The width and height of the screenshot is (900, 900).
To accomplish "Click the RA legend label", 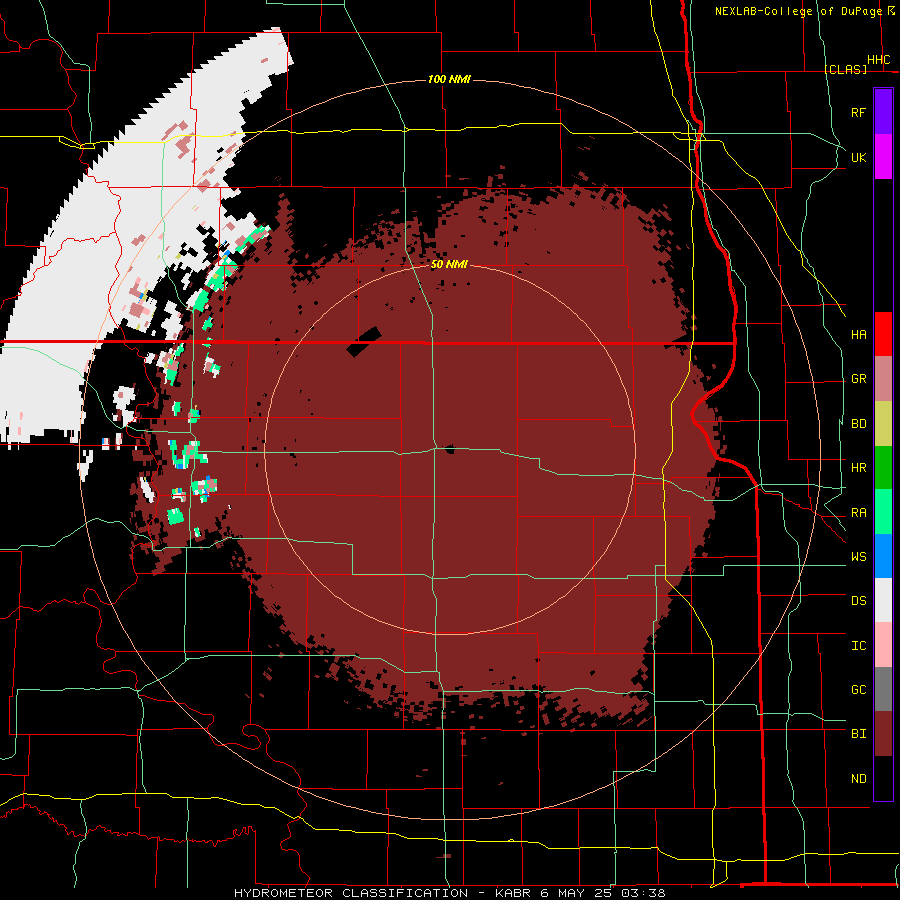I will click(x=858, y=513).
